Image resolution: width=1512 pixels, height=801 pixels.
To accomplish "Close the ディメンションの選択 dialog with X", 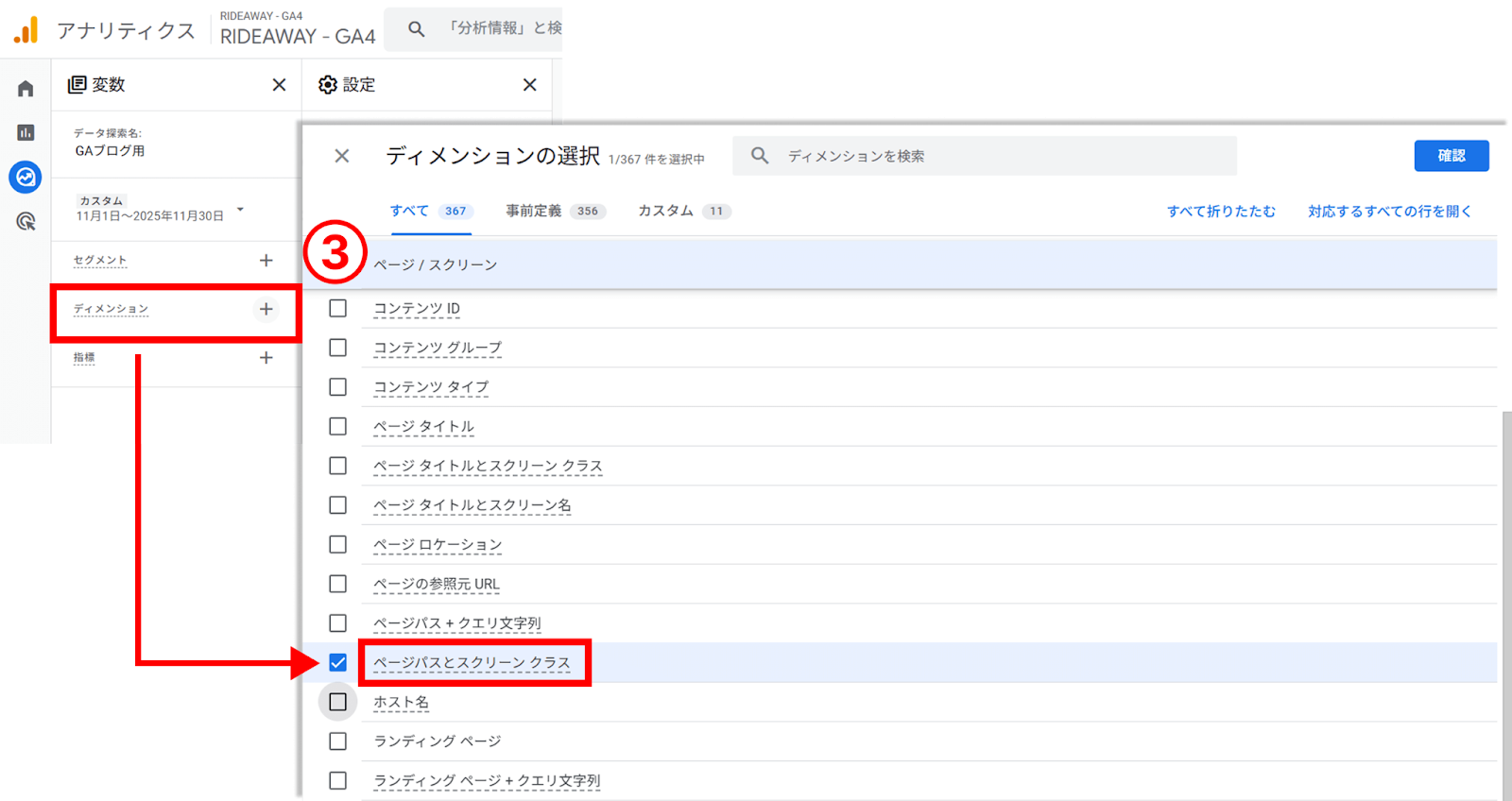I will 342,156.
